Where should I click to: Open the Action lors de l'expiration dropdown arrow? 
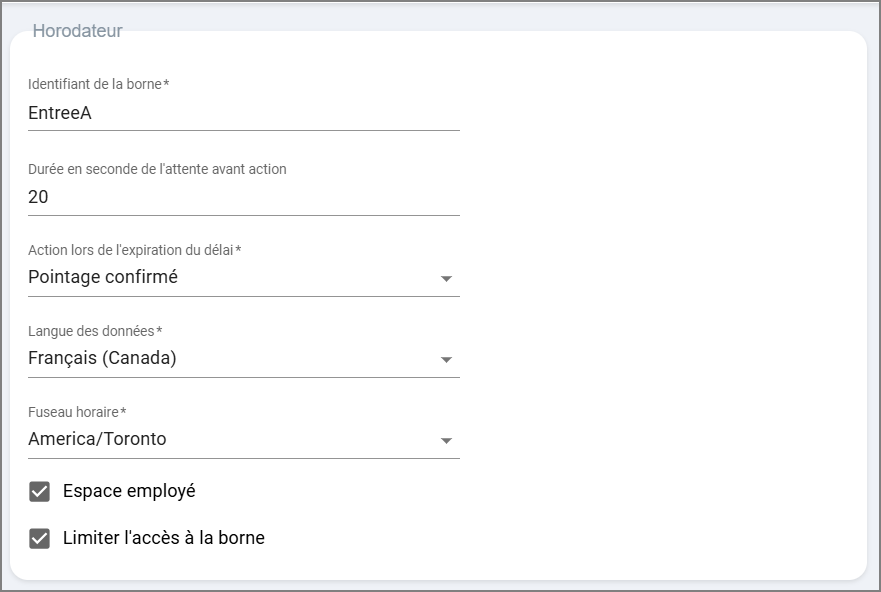point(446,279)
